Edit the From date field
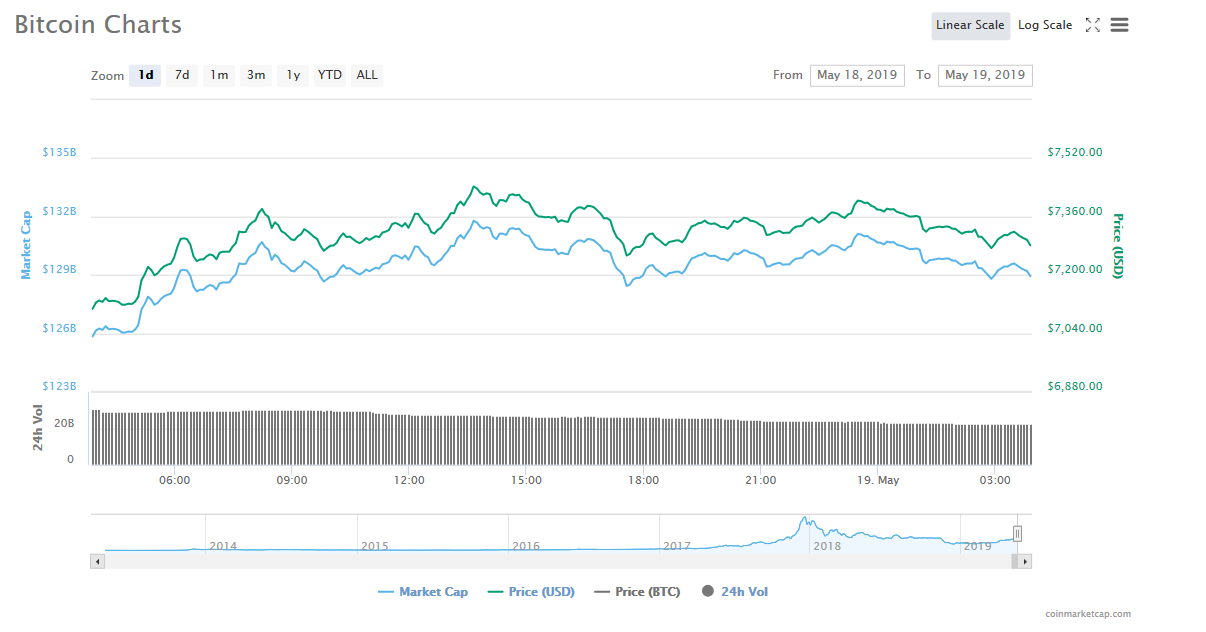The height and width of the screenshot is (632, 1206). point(857,75)
